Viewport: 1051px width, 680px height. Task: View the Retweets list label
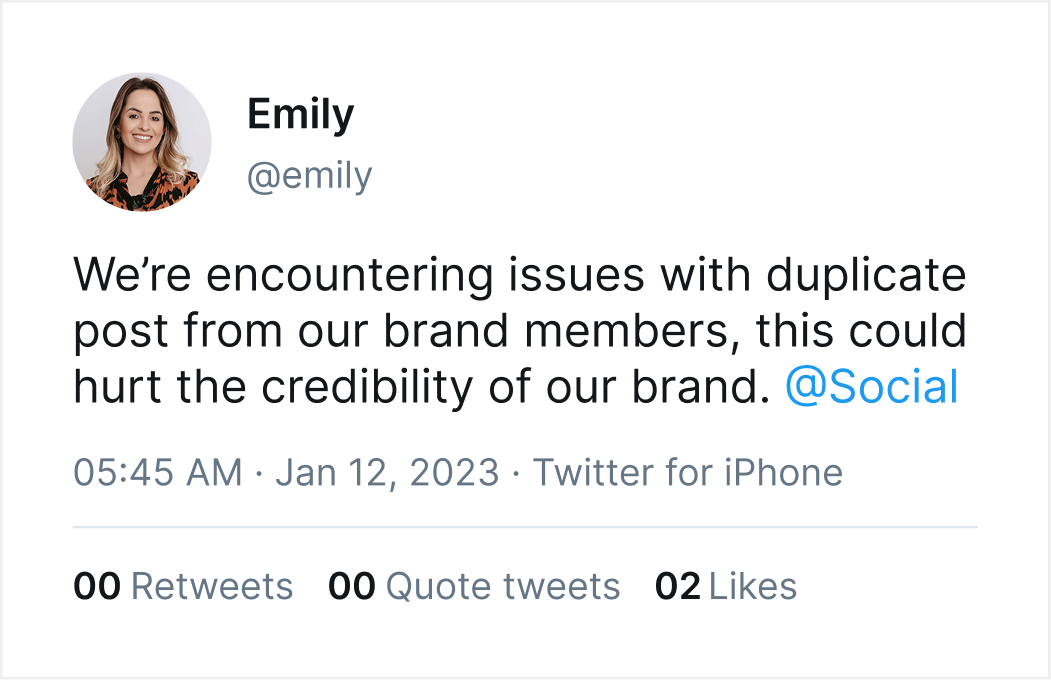point(212,586)
